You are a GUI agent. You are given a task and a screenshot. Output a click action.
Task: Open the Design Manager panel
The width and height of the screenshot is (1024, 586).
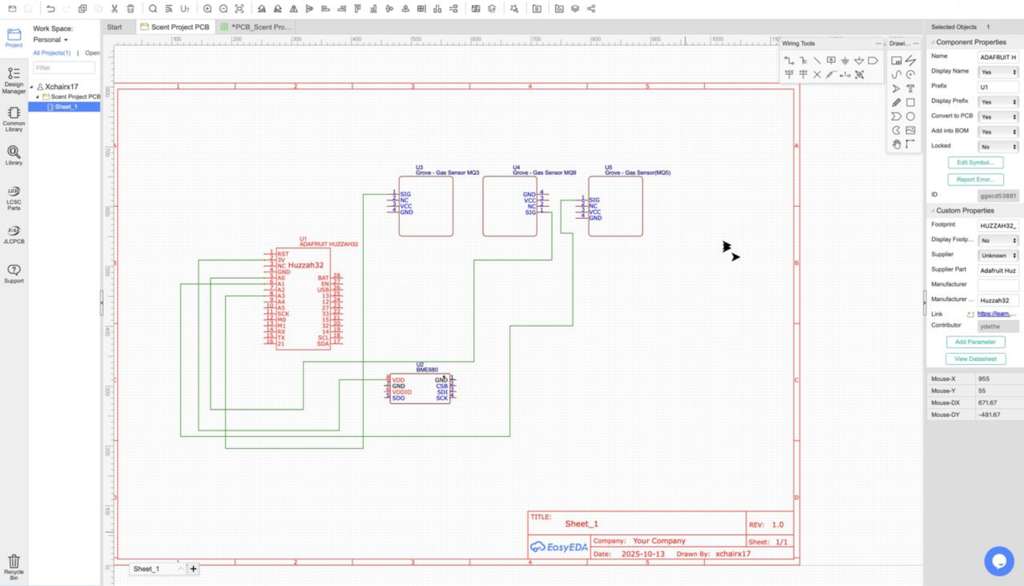(14, 79)
